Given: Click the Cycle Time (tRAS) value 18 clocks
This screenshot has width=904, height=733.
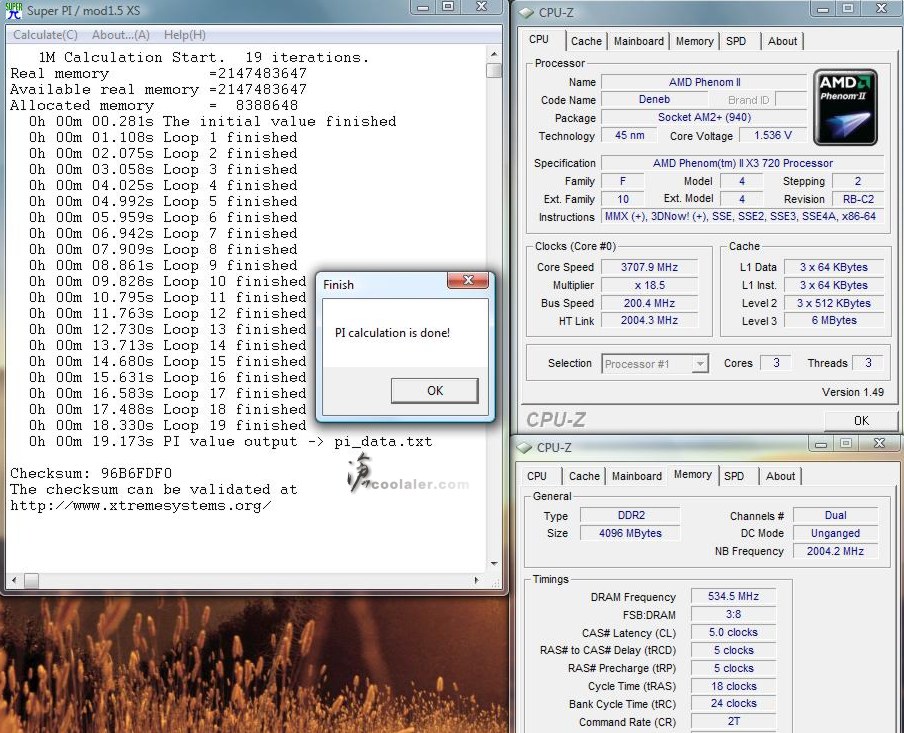Looking at the screenshot, I should pyautogui.click(x=733, y=686).
